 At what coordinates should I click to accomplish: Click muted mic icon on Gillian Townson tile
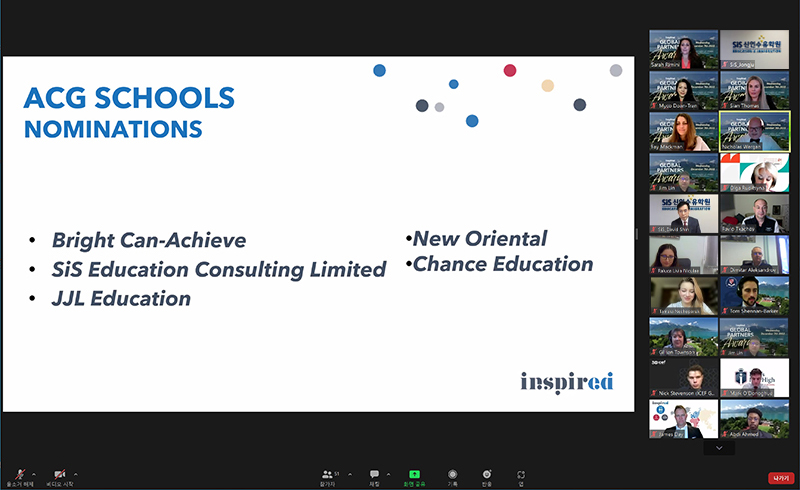[654, 352]
